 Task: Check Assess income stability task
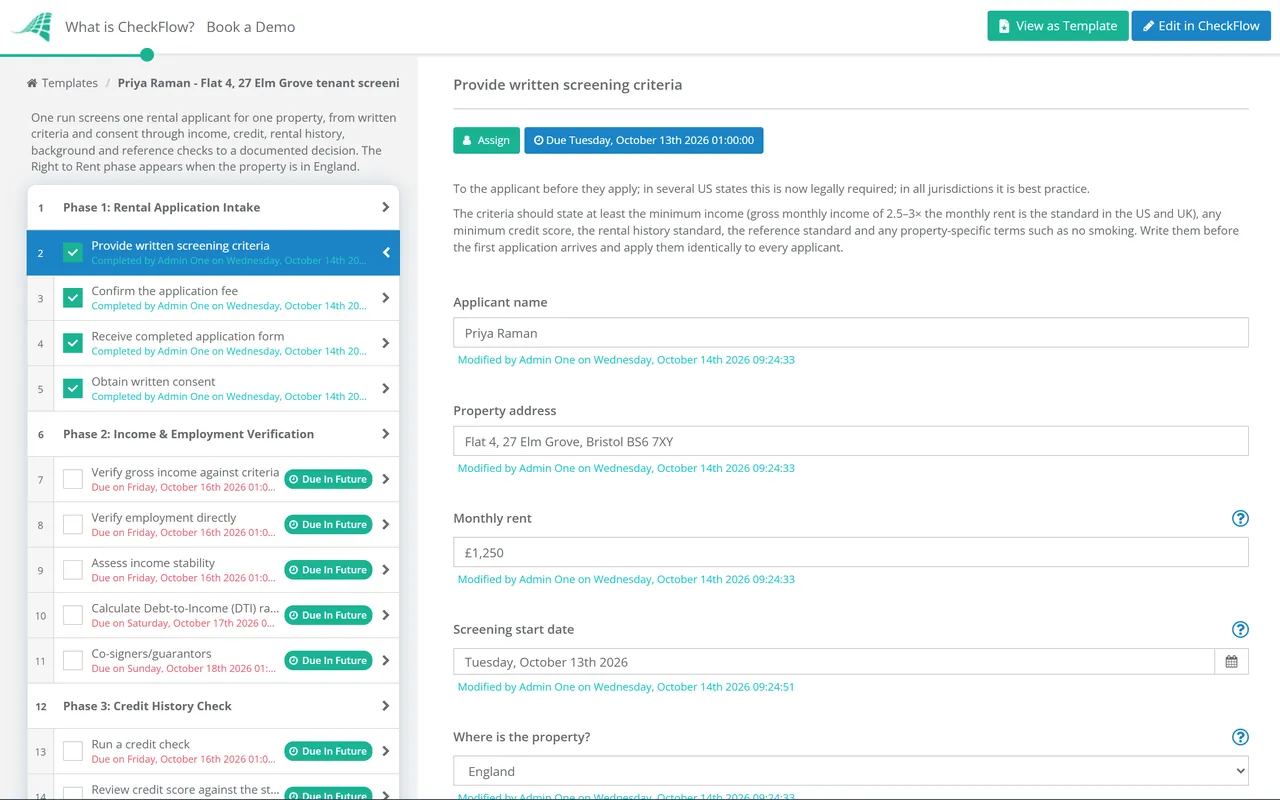(73, 570)
